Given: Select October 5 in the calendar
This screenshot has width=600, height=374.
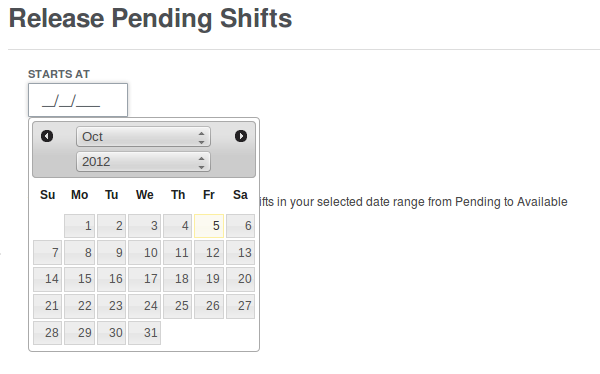Looking at the screenshot, I should pos(209,226).
